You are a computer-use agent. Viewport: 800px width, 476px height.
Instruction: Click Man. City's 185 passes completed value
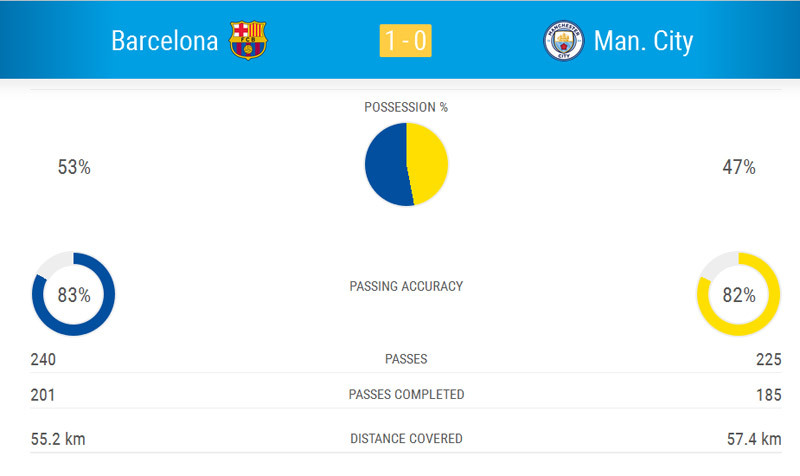(768, 395)
